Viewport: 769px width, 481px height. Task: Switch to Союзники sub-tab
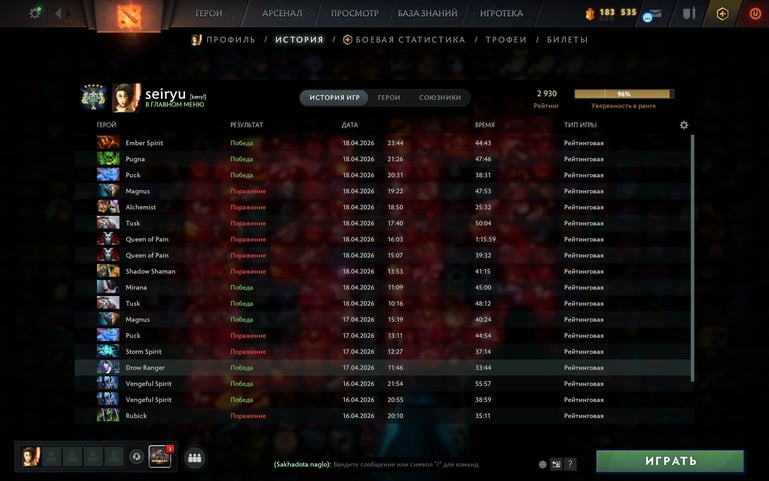tap(440, 98)
